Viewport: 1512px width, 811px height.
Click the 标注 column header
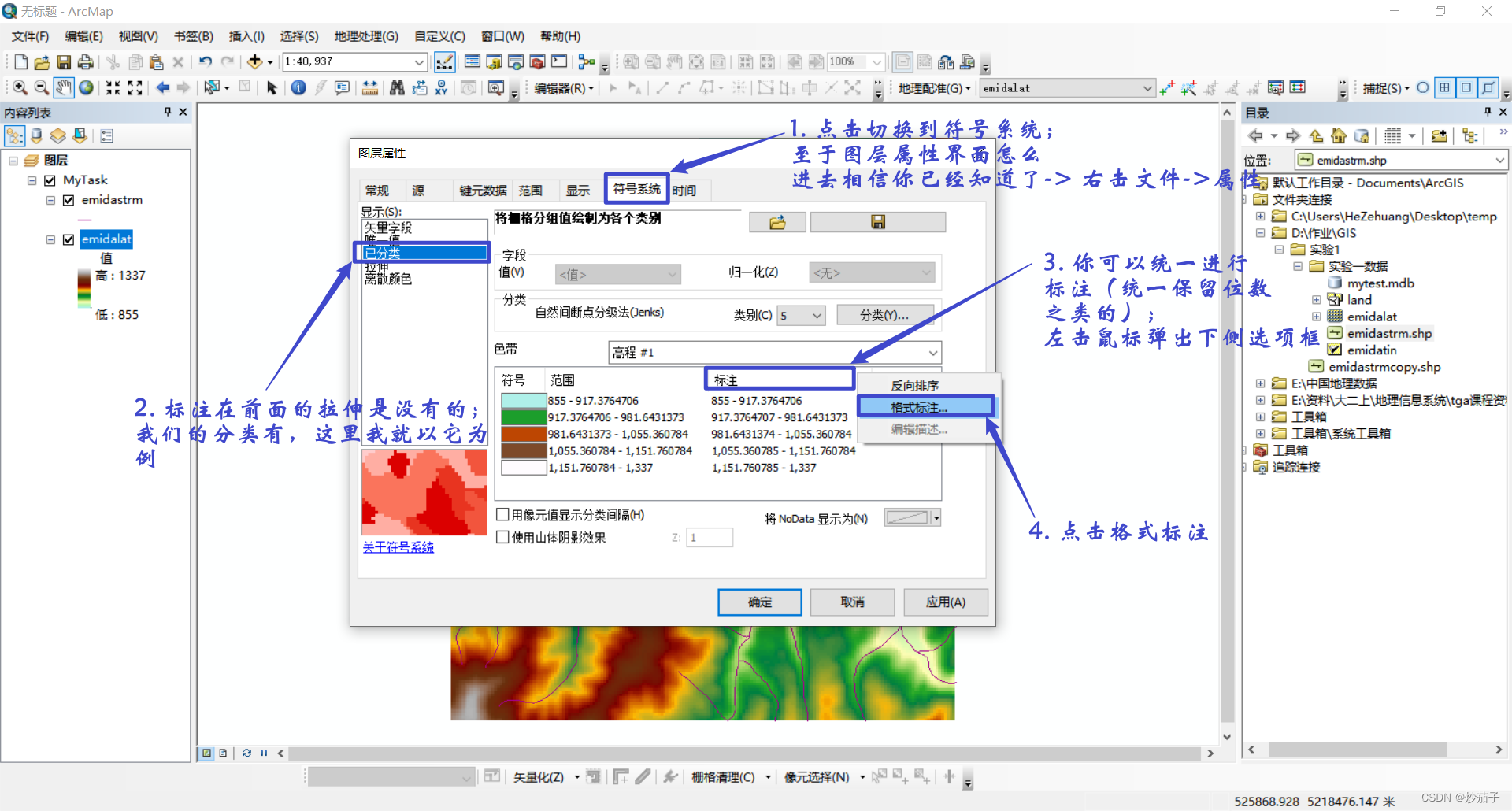click(779, 380)
